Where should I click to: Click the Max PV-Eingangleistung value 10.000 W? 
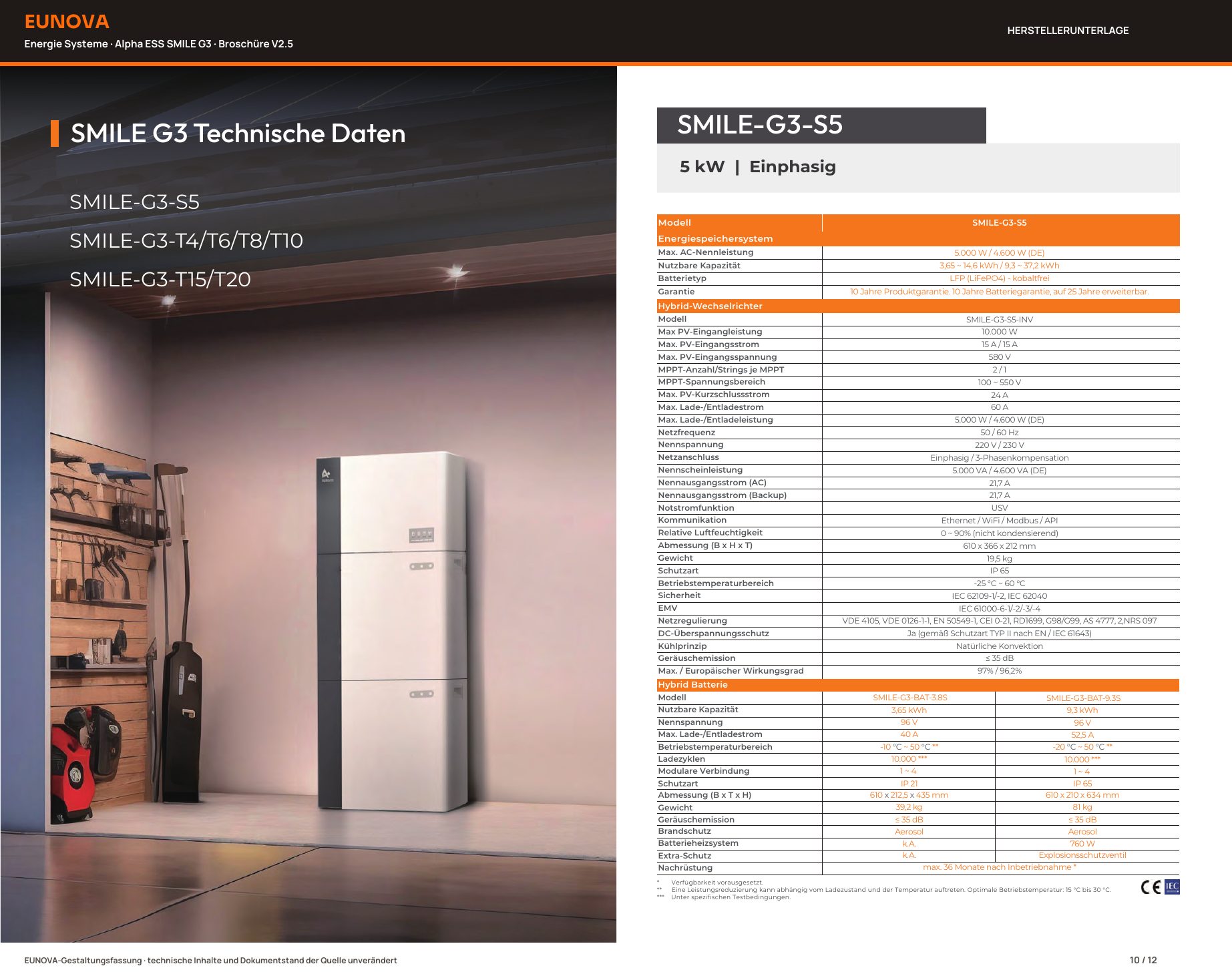point(999,332)
